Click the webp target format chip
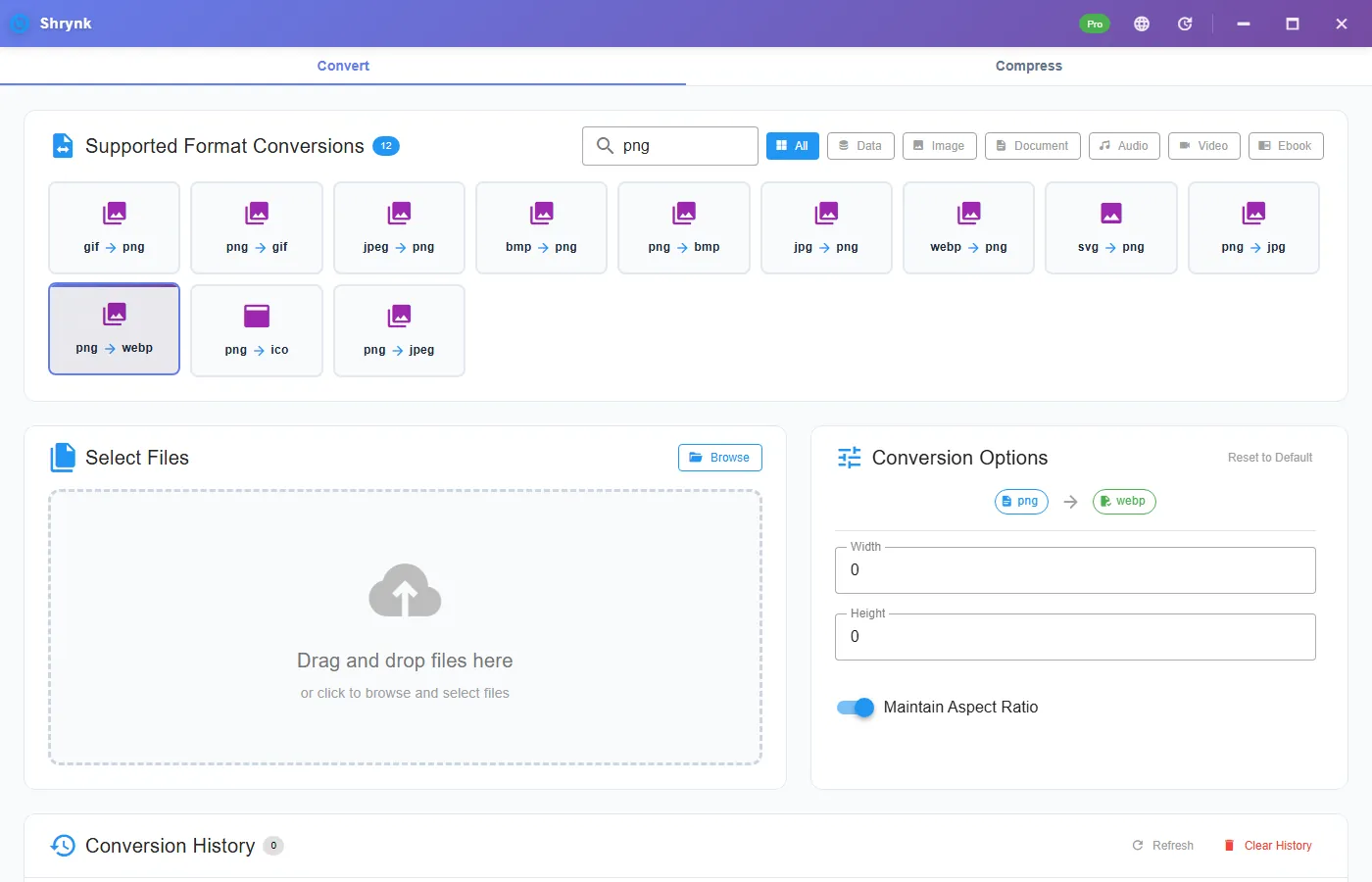This screenshot has height=882, width=1372. click(x=1124, y=502)
